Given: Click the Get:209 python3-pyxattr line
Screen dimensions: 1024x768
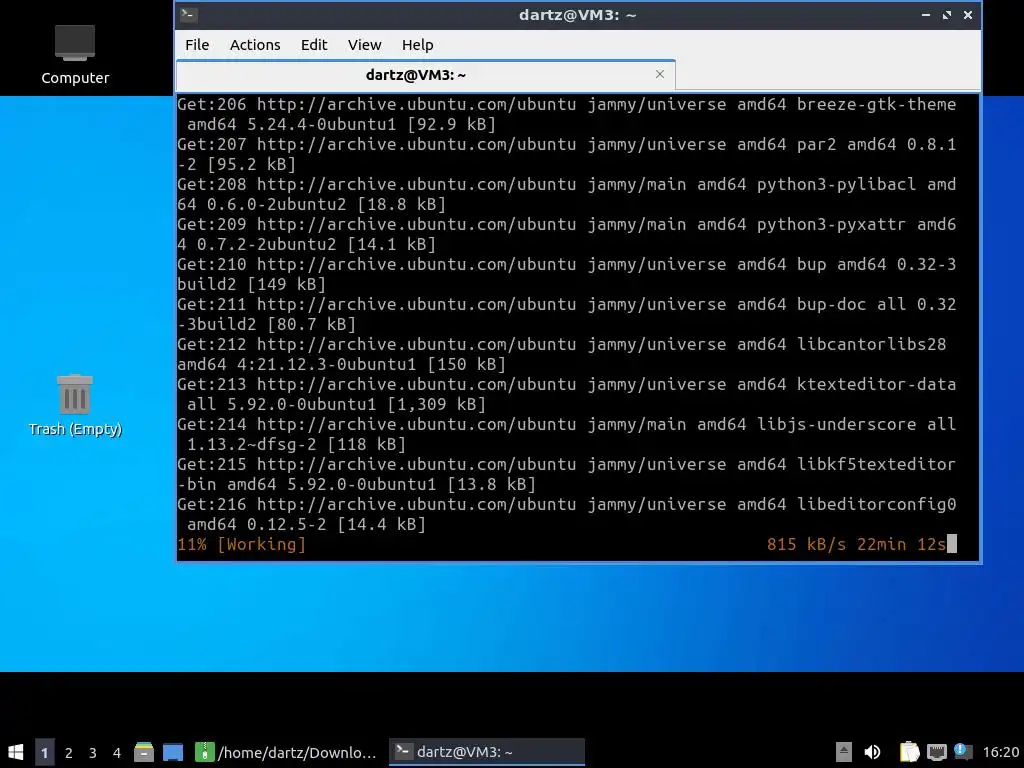Looking at the screenshot, I should coord(567,234).
